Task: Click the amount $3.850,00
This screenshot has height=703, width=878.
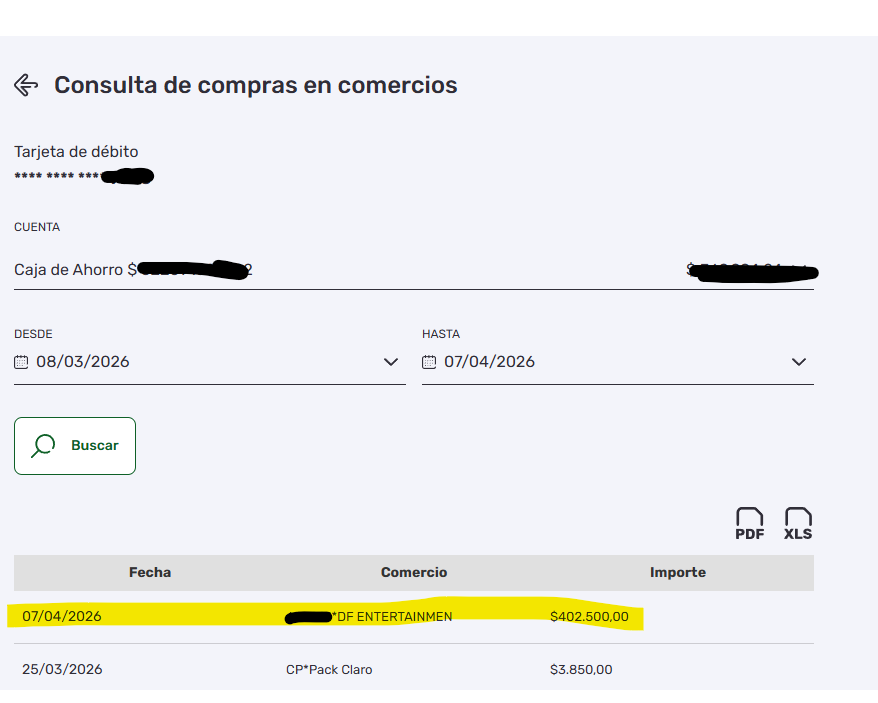Action: pyautogui.click(x=581, y=670)
